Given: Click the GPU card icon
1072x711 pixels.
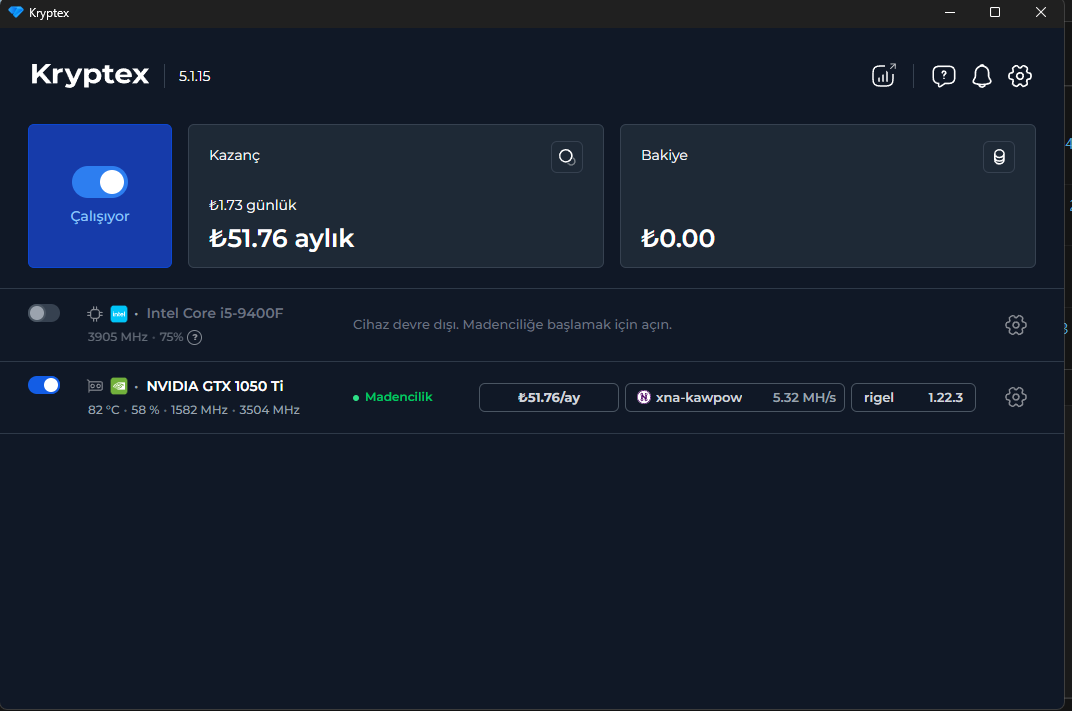Looking at the screenshot, I should [95, 386].
